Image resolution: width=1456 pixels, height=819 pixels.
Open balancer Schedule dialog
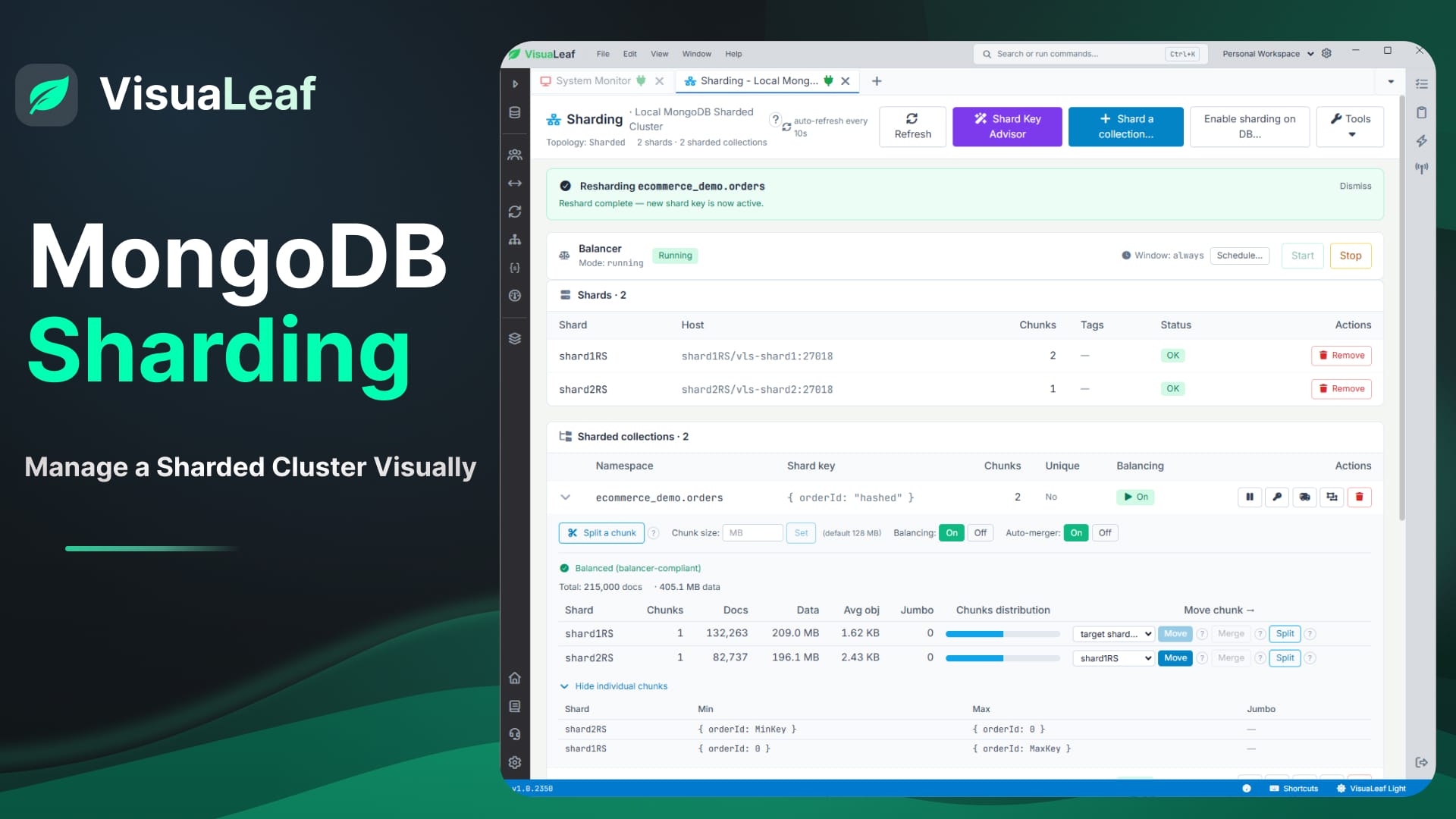tap(1239, 256)
